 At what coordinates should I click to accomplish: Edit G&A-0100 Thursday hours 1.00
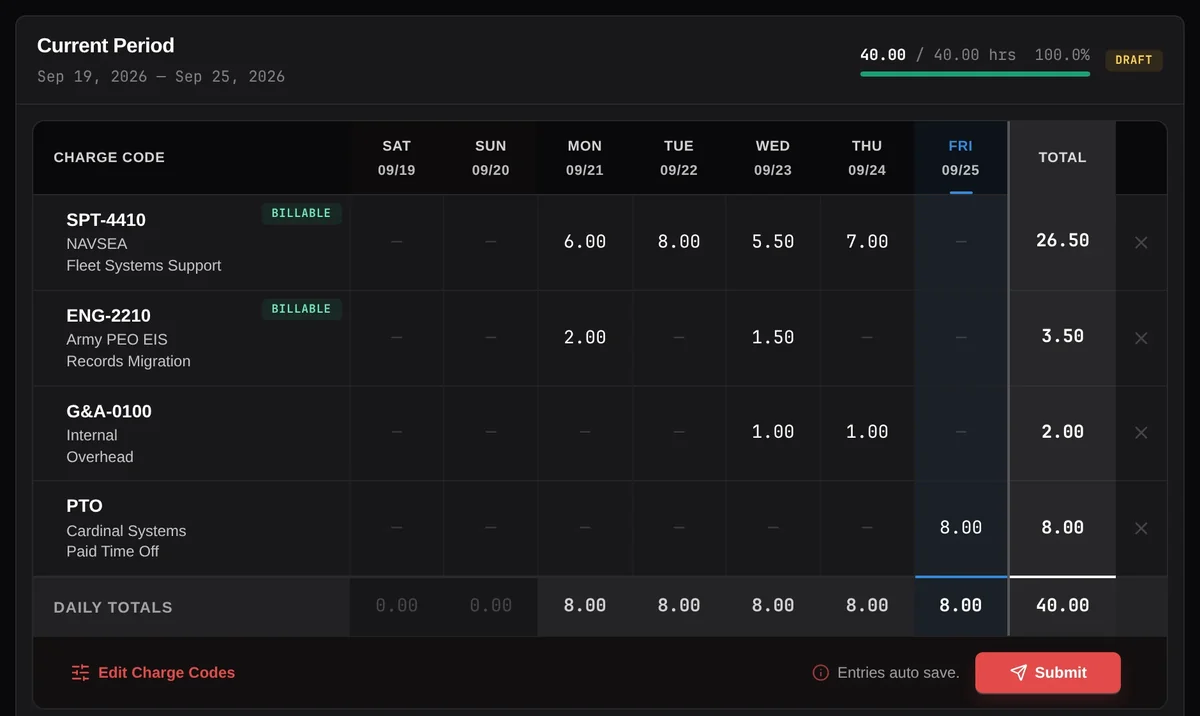pyautogui.click(x=867, y=433)
